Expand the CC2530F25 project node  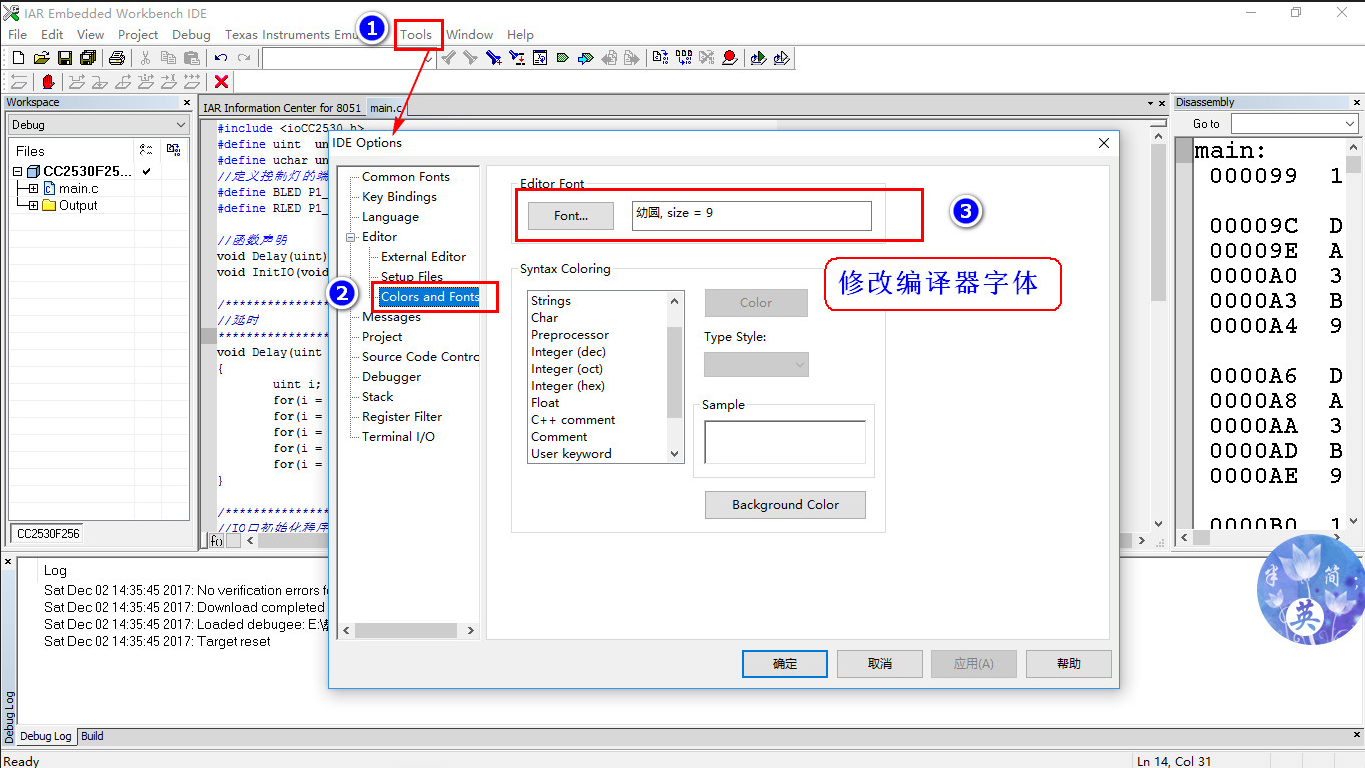(18, 171)
